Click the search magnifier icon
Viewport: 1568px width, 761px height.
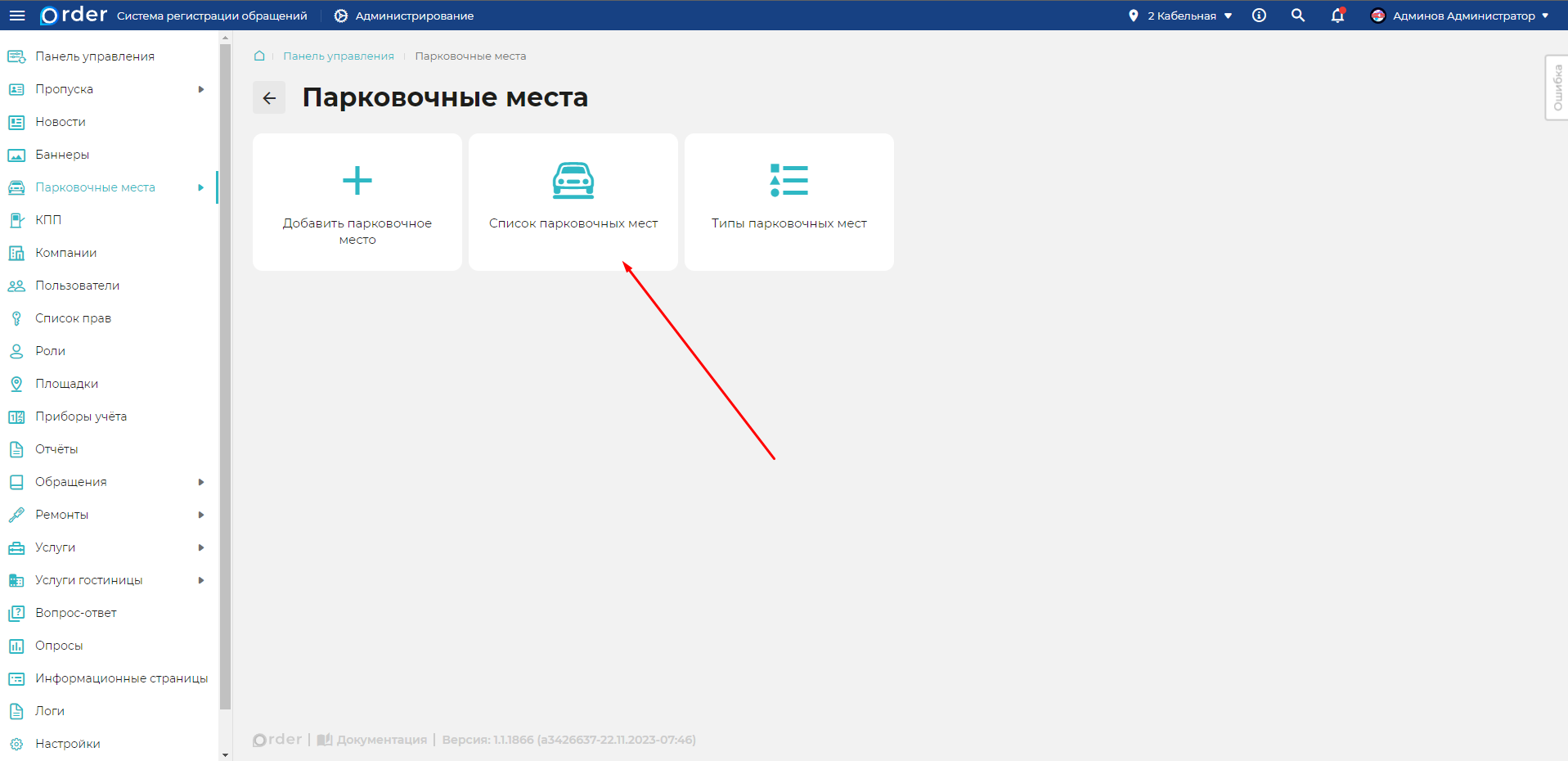1298,16
